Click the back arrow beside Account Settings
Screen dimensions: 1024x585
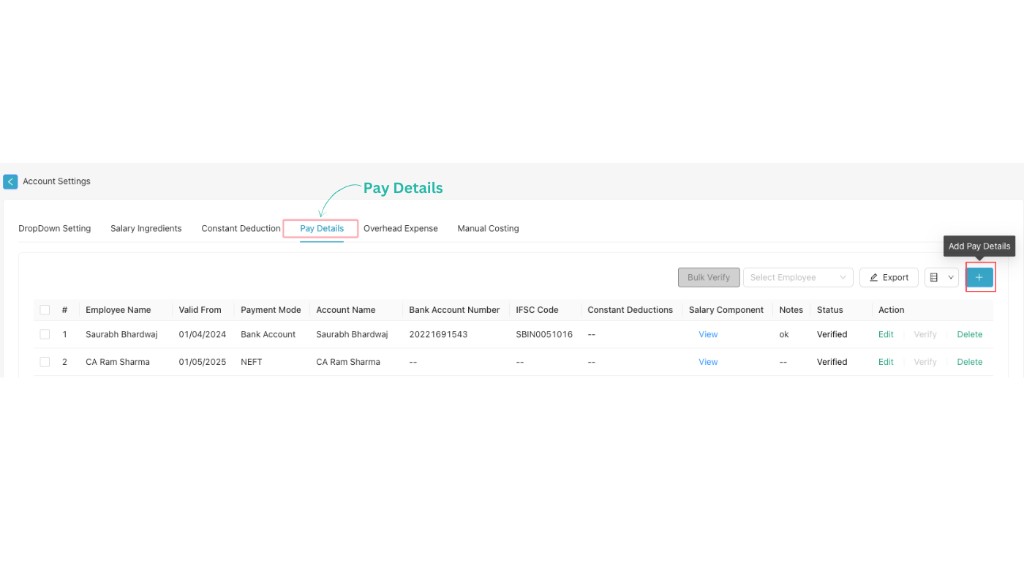tap(11, 181)
